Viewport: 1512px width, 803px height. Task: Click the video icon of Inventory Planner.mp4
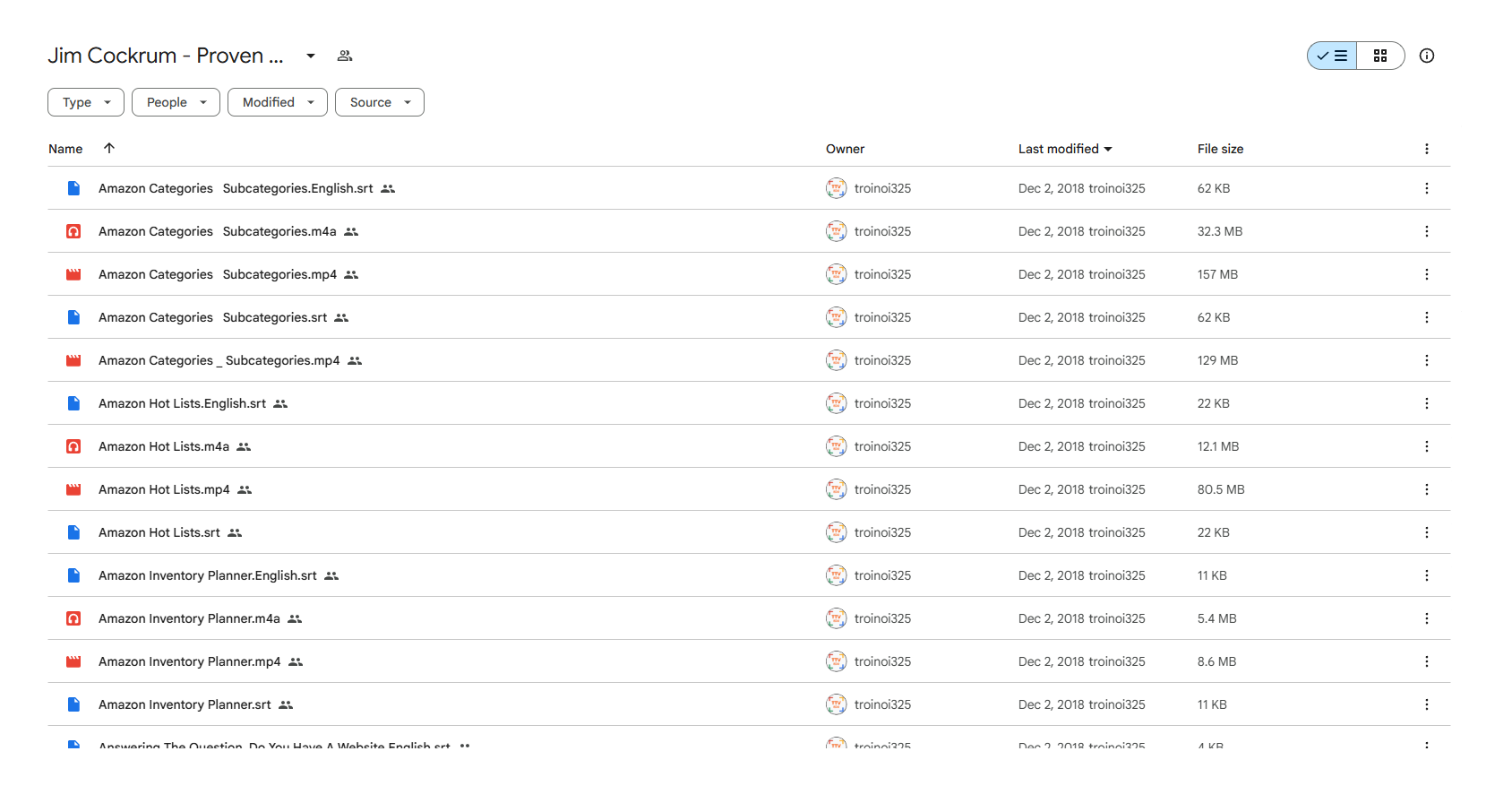coord(73,661)
